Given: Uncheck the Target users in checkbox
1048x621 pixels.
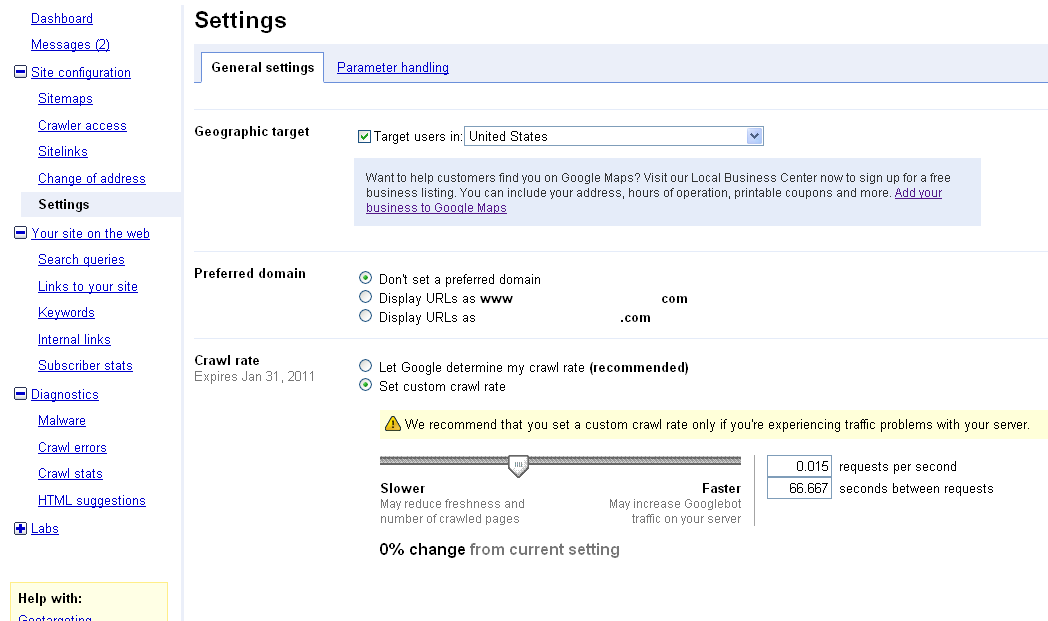Looking at the screenshot, I should click(x=364, y=136).
